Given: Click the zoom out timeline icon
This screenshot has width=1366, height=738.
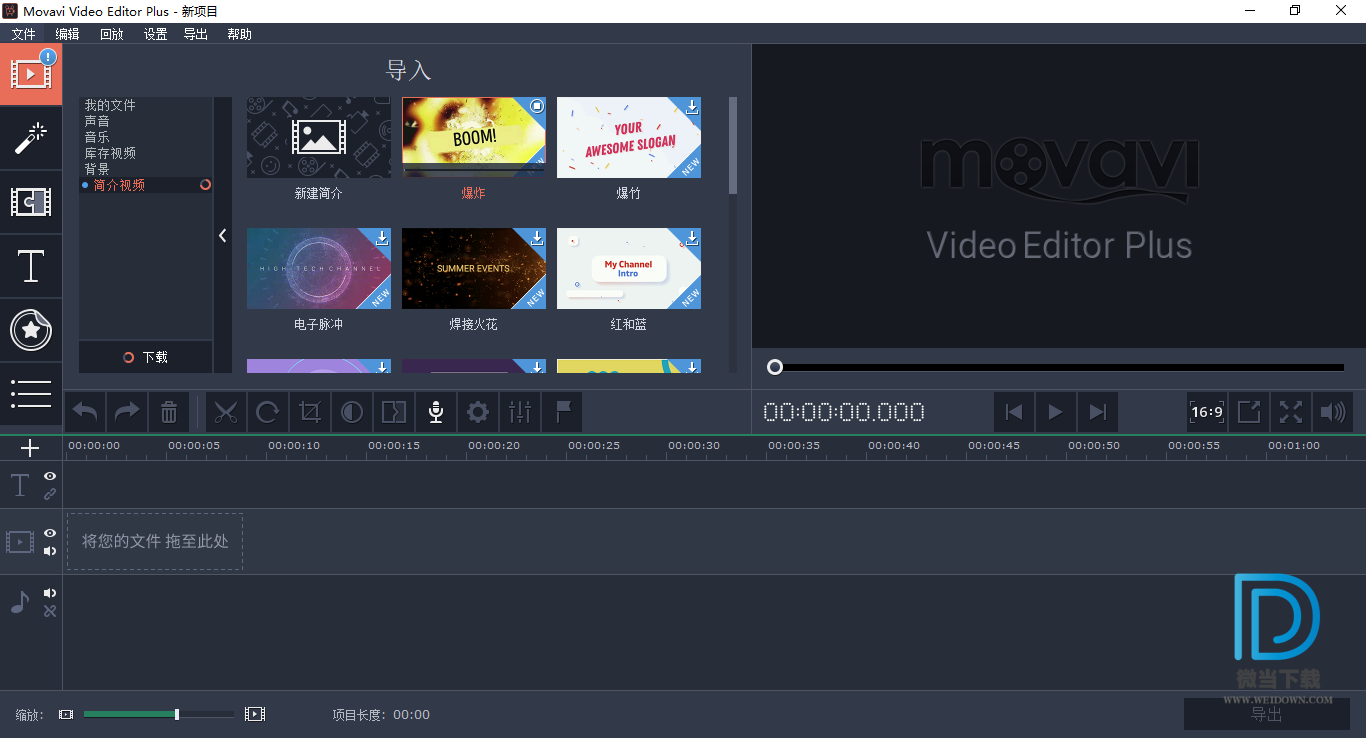Looking at the screenshot, I should click(x=66, y=714).
